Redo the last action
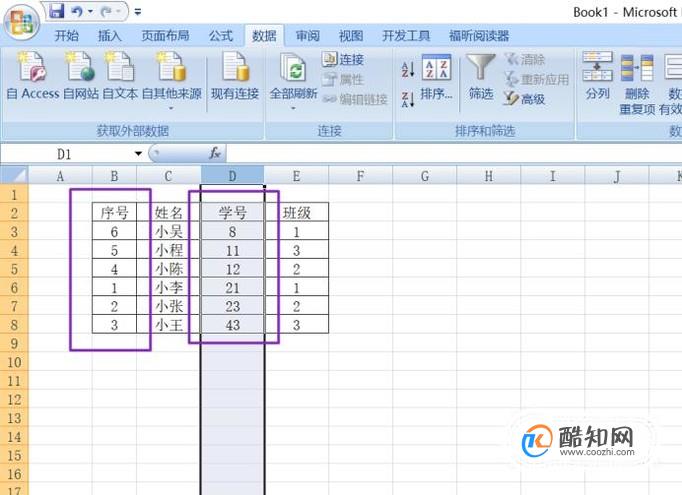Image resolution: width=682 pixels, height=495 pixels. pos(106,11)
